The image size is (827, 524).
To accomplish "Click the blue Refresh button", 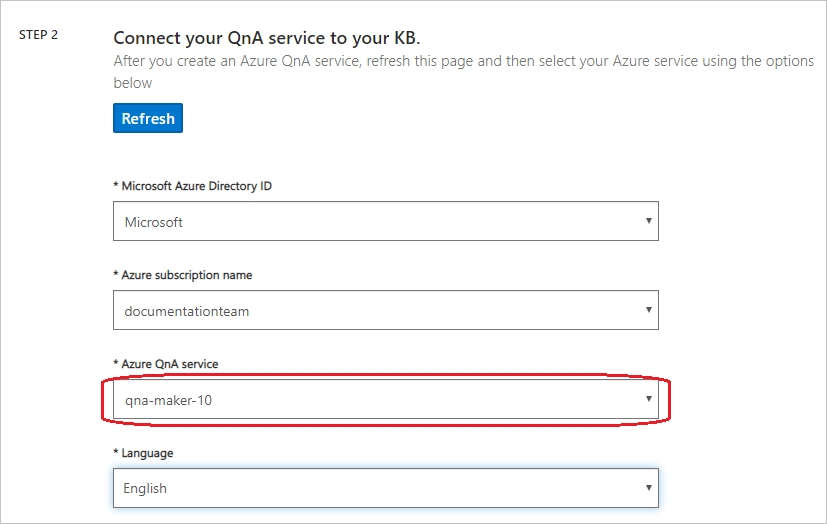I will tap(148, 118).
